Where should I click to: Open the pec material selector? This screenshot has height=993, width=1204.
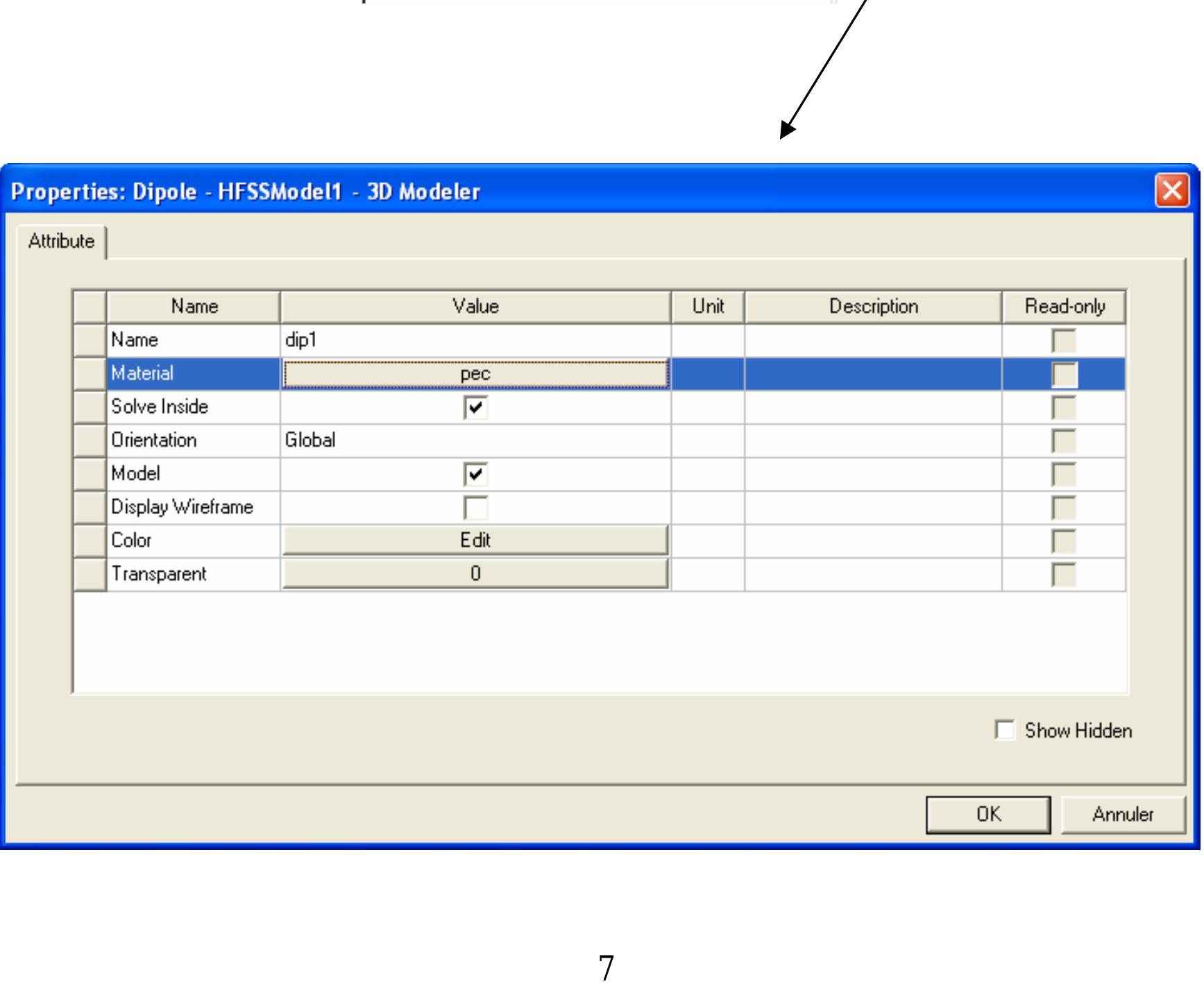475,374
